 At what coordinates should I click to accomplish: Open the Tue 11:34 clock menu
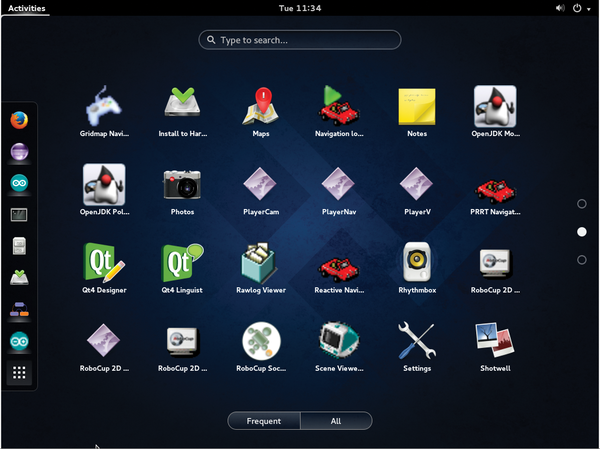pos(300,8)
